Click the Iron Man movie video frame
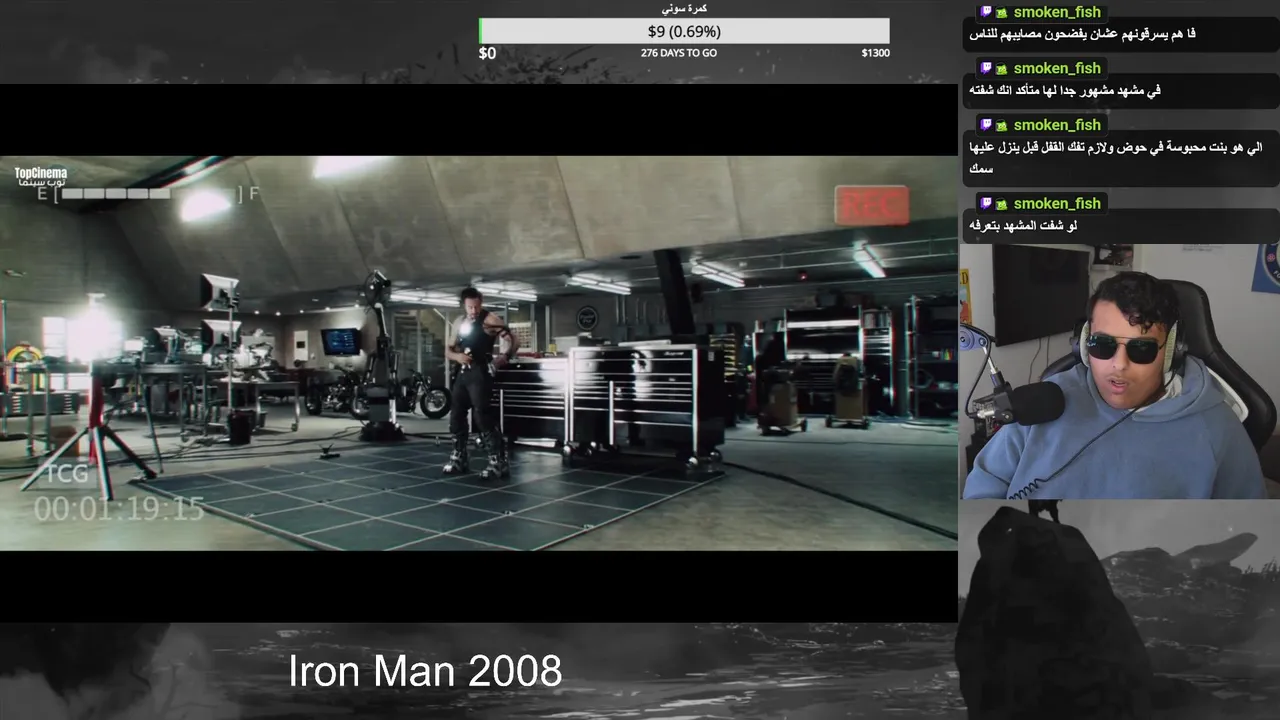 coord(479,352)
